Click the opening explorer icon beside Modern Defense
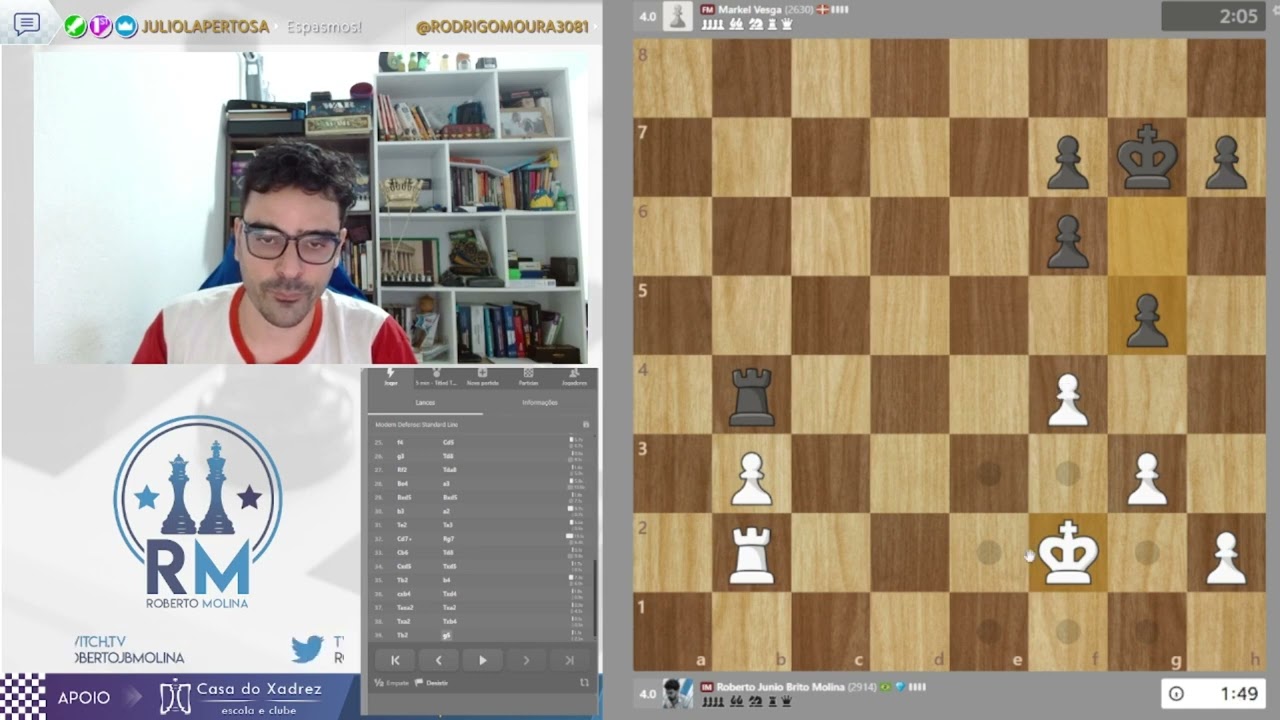This screenshot has height=720, width=1280. [x=586, y=425]
